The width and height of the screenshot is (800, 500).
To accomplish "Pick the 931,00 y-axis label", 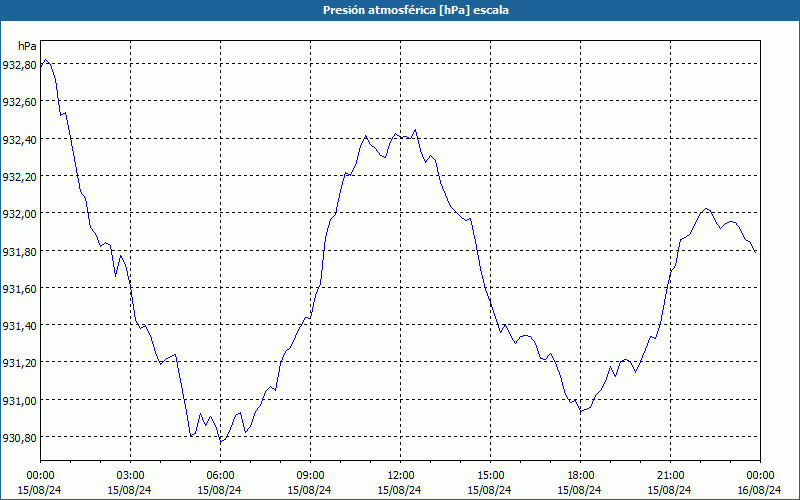I will [19, 401].
